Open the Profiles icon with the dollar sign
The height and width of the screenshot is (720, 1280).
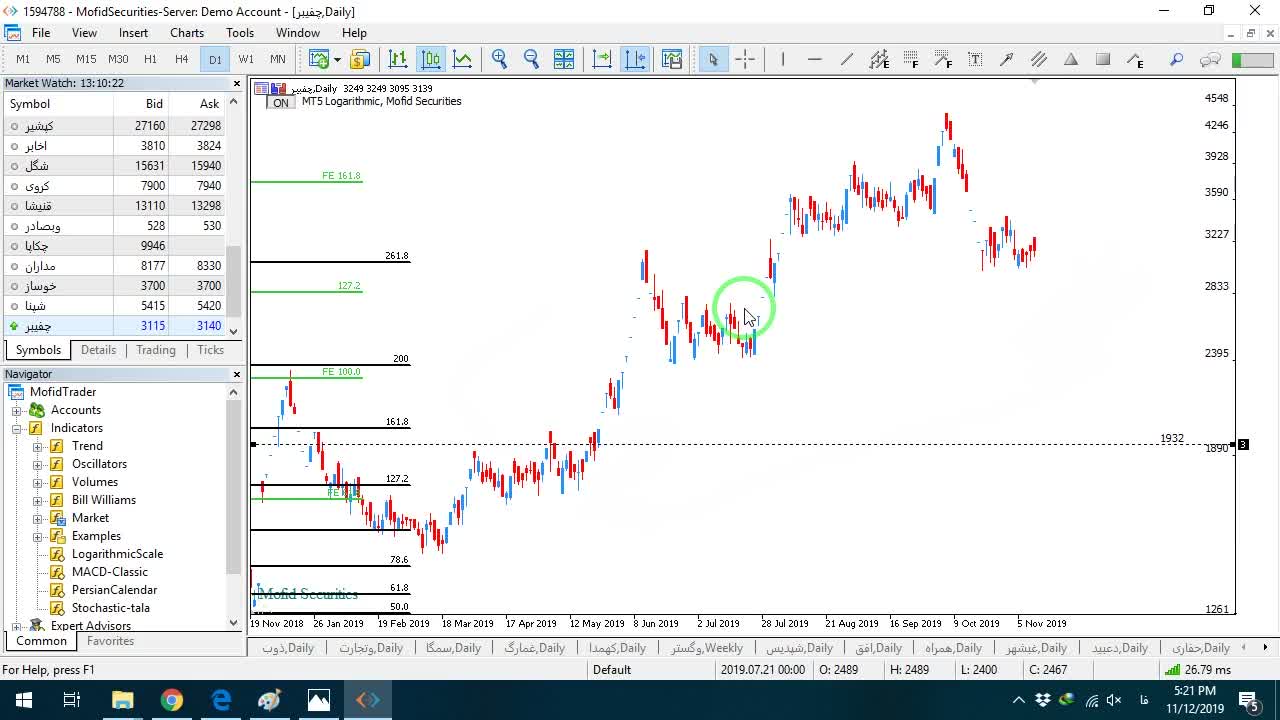[x=360, y=59]
